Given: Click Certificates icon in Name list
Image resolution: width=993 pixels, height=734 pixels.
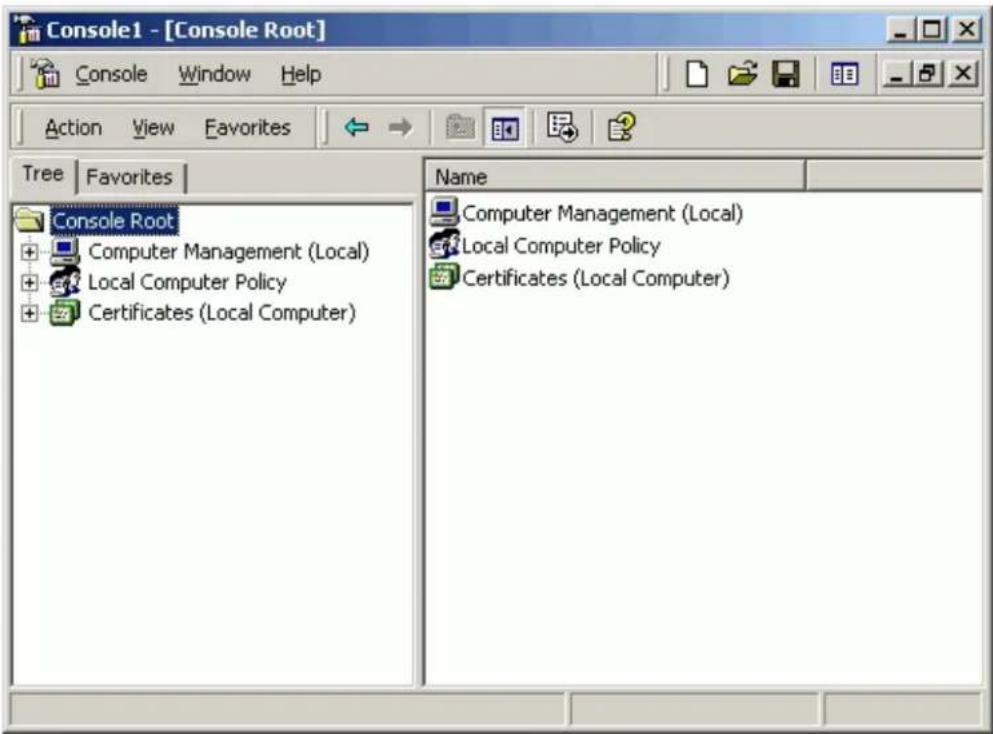Looking at the screenshot, I should click(x=445, y=277).
